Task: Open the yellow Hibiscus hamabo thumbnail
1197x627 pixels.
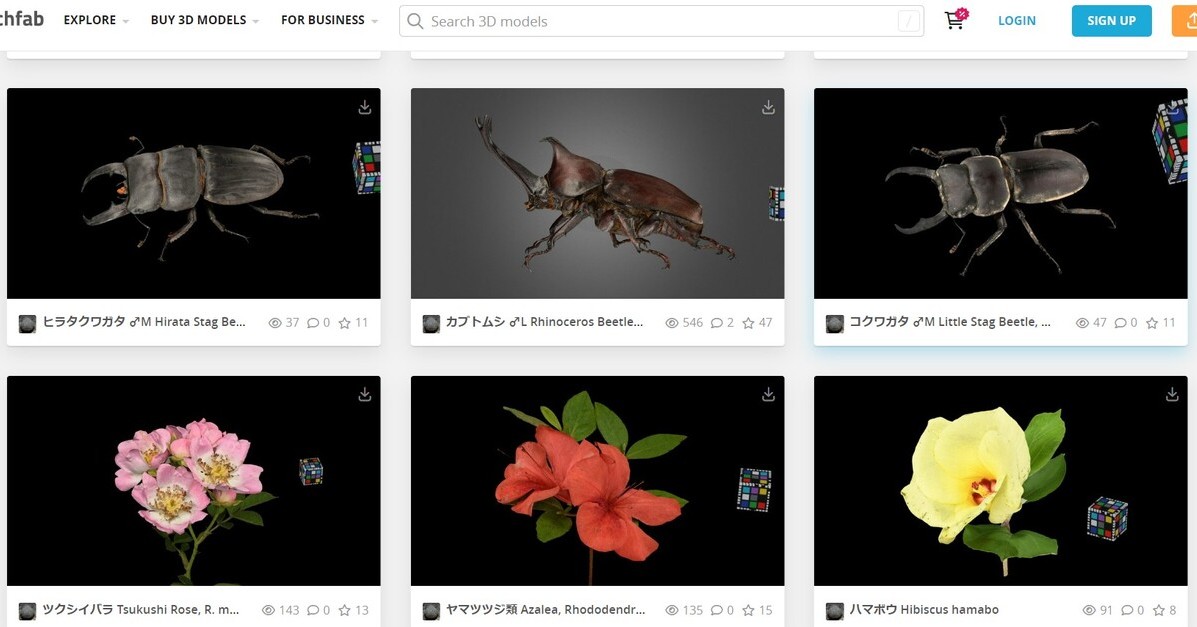Action: coord(1000,480)
